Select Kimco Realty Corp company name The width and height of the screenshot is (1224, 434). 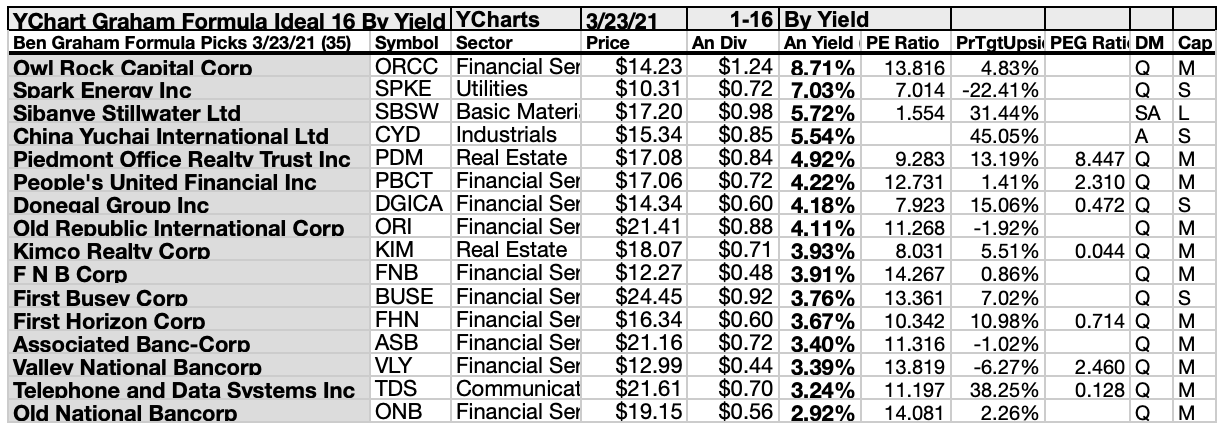click(x=112, y=251)
